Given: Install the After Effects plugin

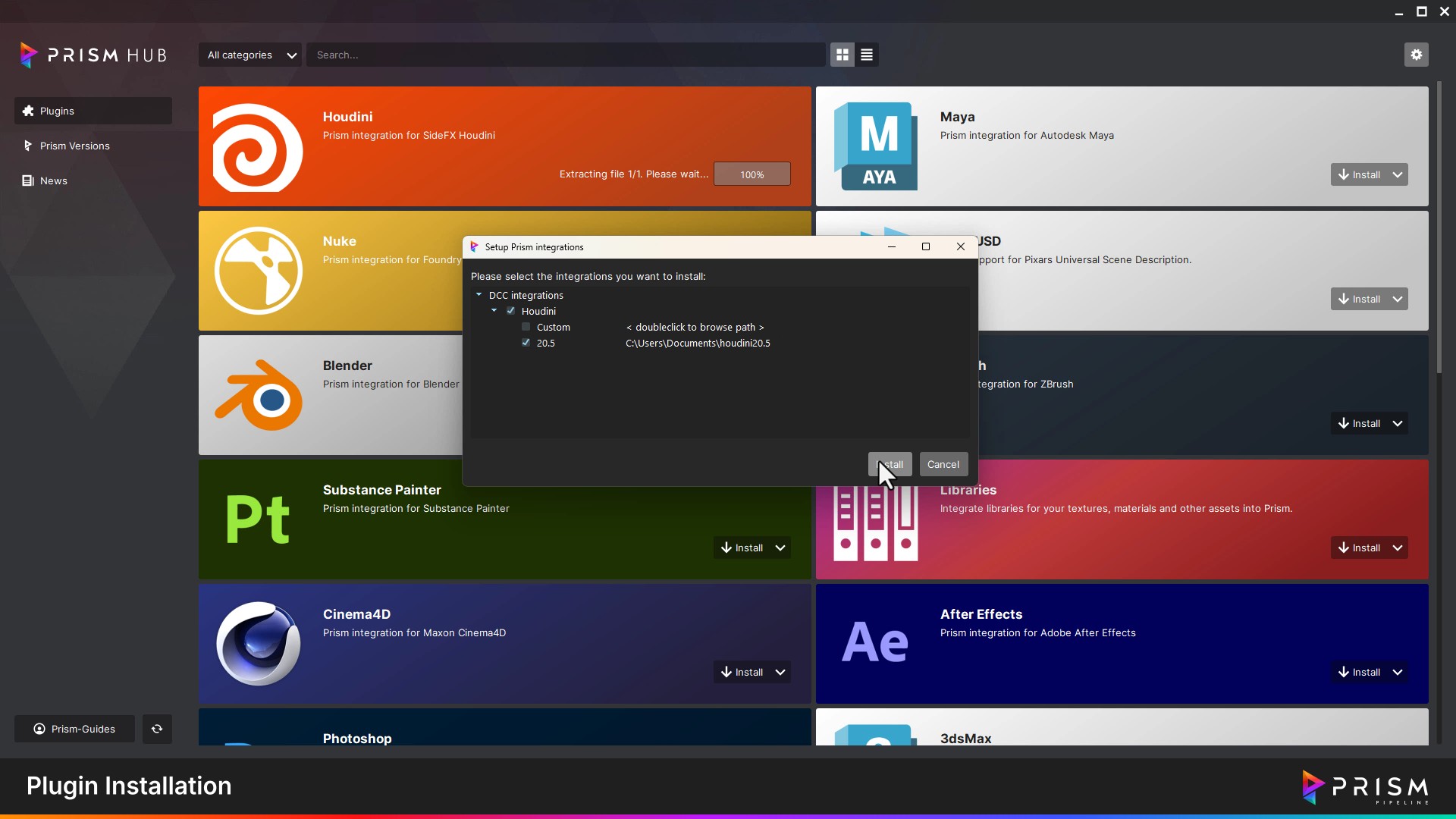Looking at the screenshot, I should (x=1359, y=672).
